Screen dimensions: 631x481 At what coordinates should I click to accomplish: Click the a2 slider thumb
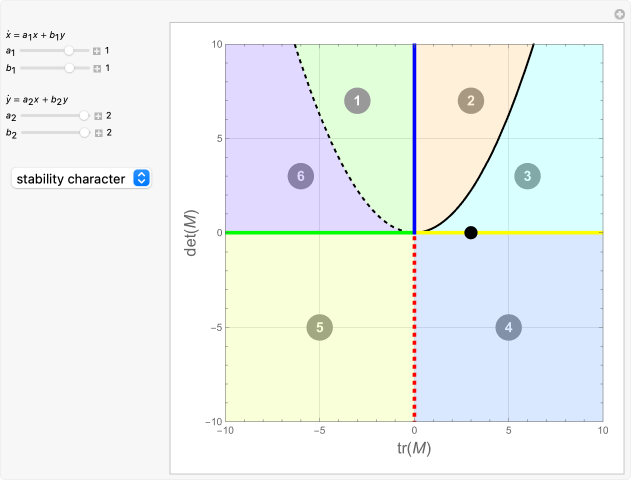point(85,115)
